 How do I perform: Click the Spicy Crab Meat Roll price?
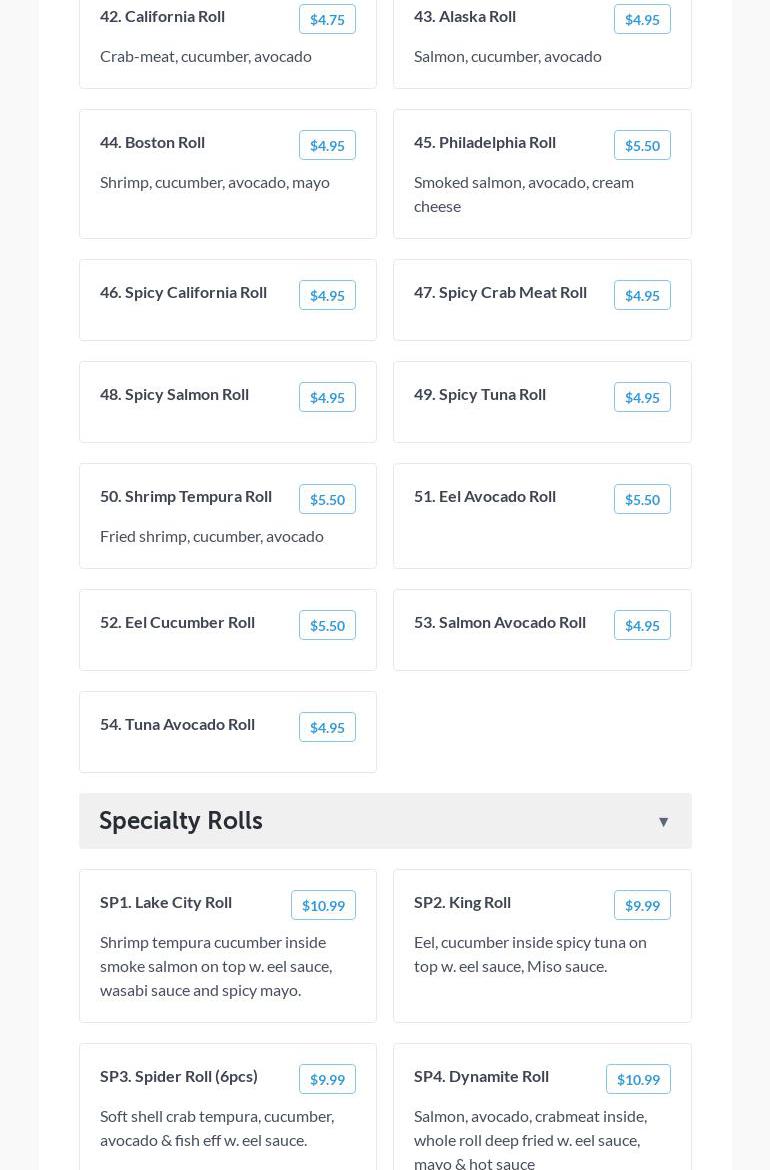(642, 296)
